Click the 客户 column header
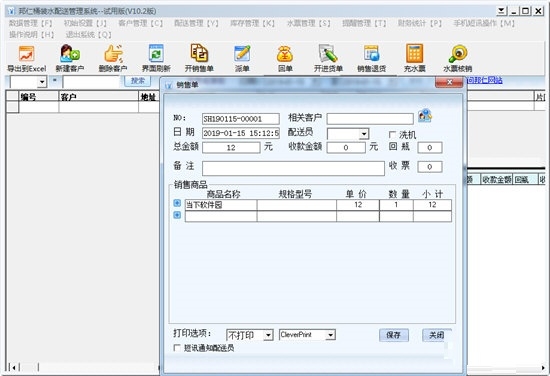The image size is (550, 376). click(x=99, y=96)
